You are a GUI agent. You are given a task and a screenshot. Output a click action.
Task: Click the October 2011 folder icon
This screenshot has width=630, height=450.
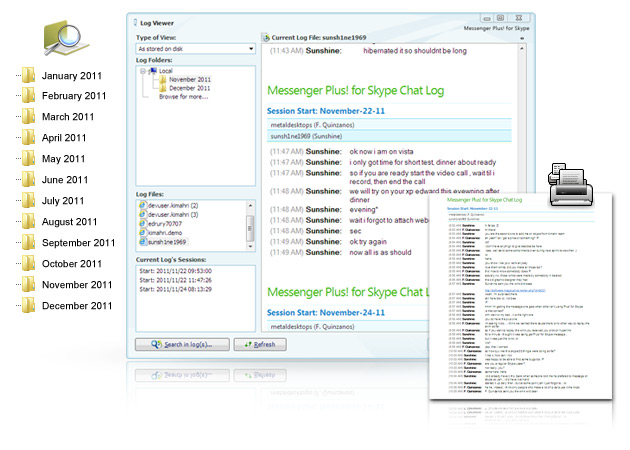tap(29, 263)
